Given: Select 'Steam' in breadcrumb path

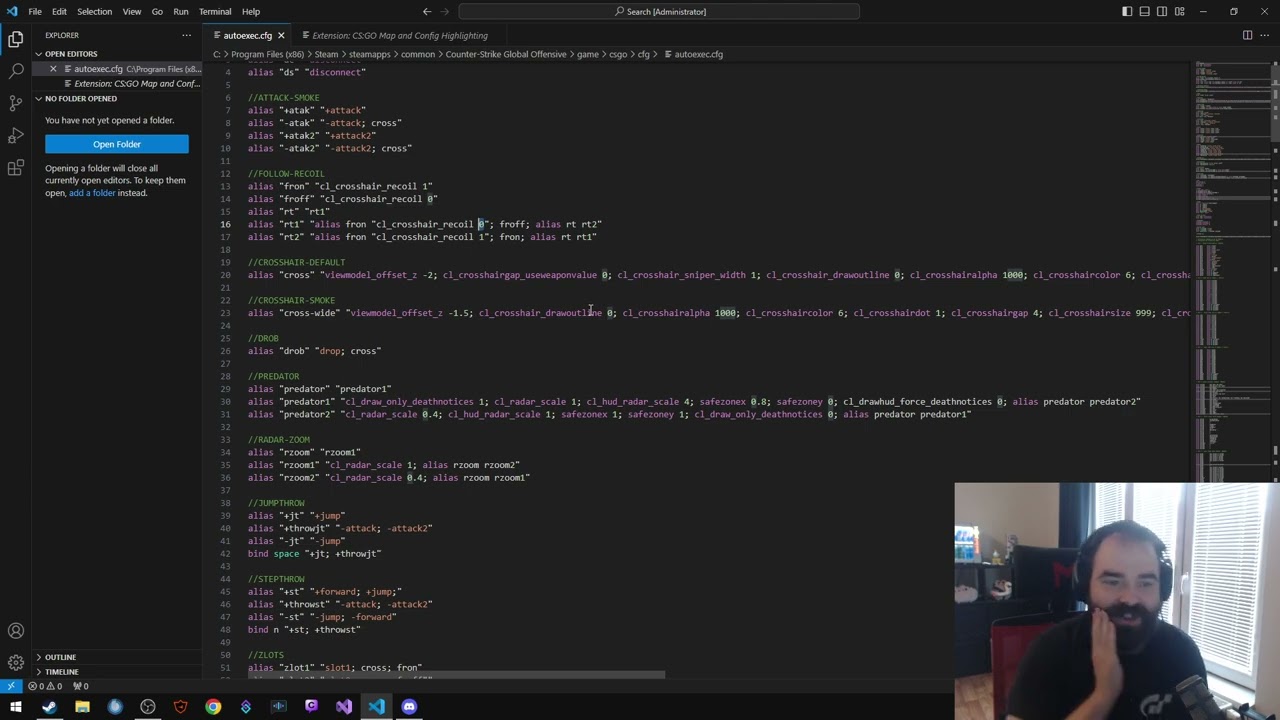Looking at the screenshot, I should (326, 54).
